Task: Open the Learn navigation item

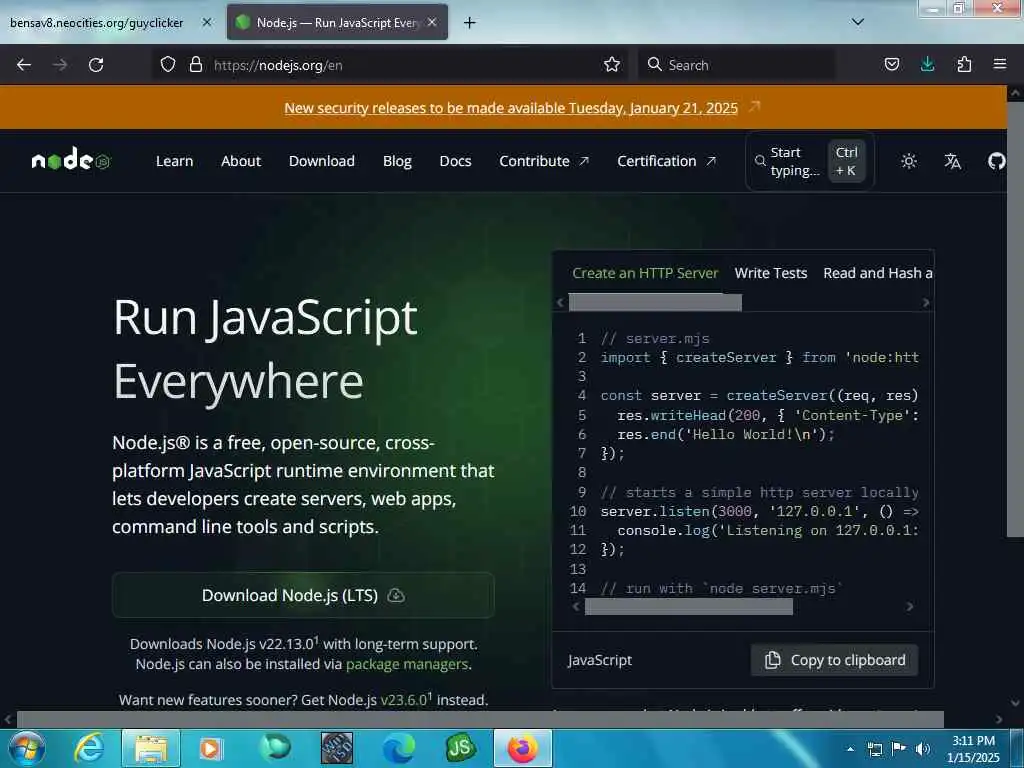Action: tap(174, 161)
